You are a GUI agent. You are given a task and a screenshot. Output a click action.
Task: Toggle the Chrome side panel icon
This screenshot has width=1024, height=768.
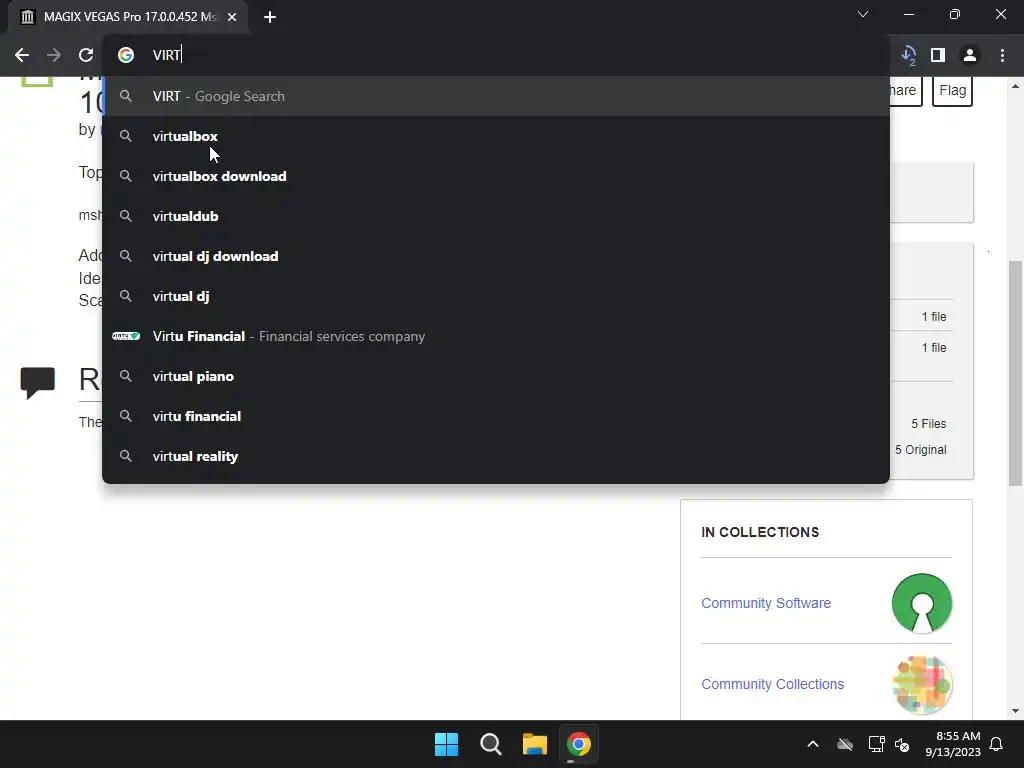pos(938,55)
